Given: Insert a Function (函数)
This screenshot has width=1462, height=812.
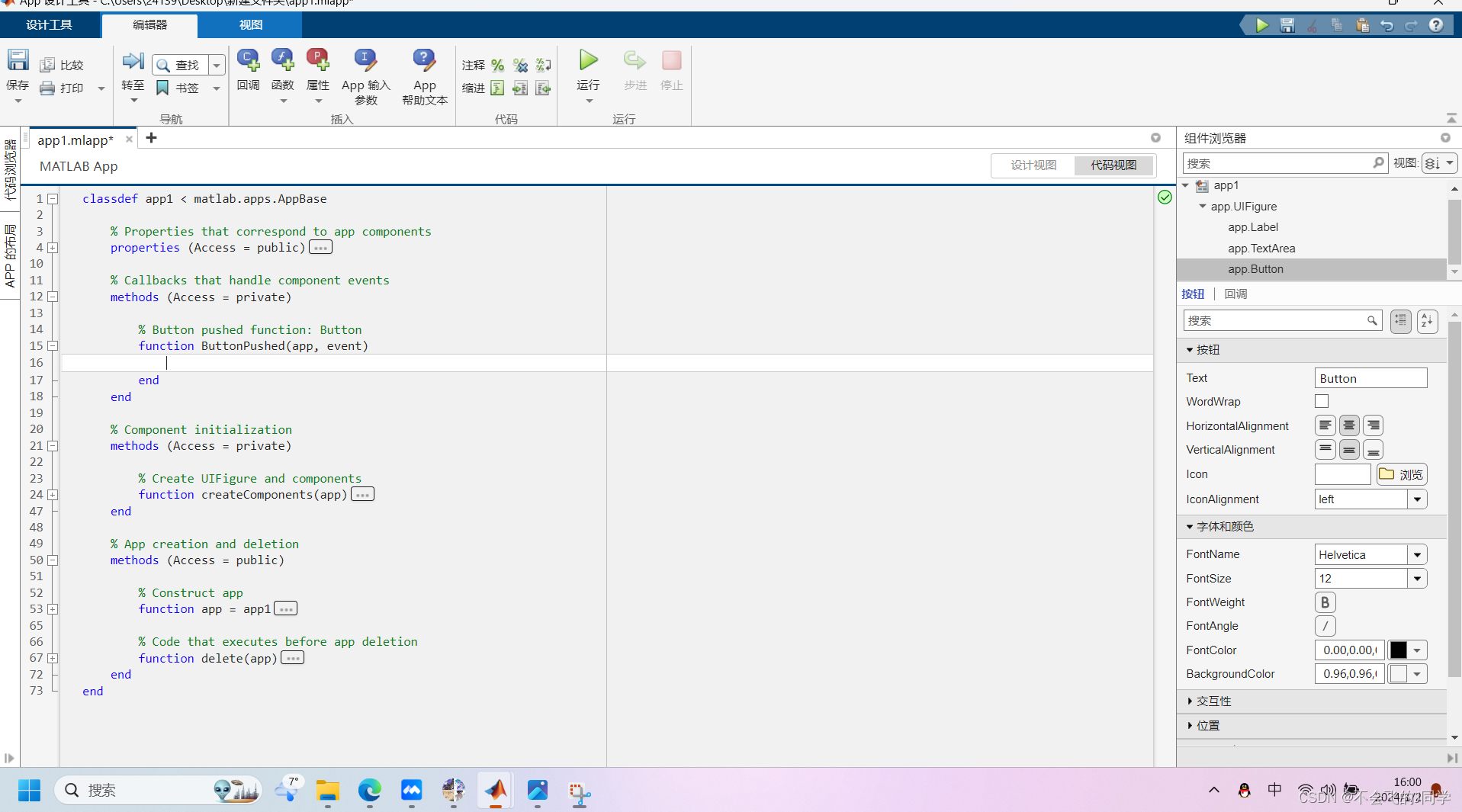Looking at the screenshot, I should pos(282,70).
